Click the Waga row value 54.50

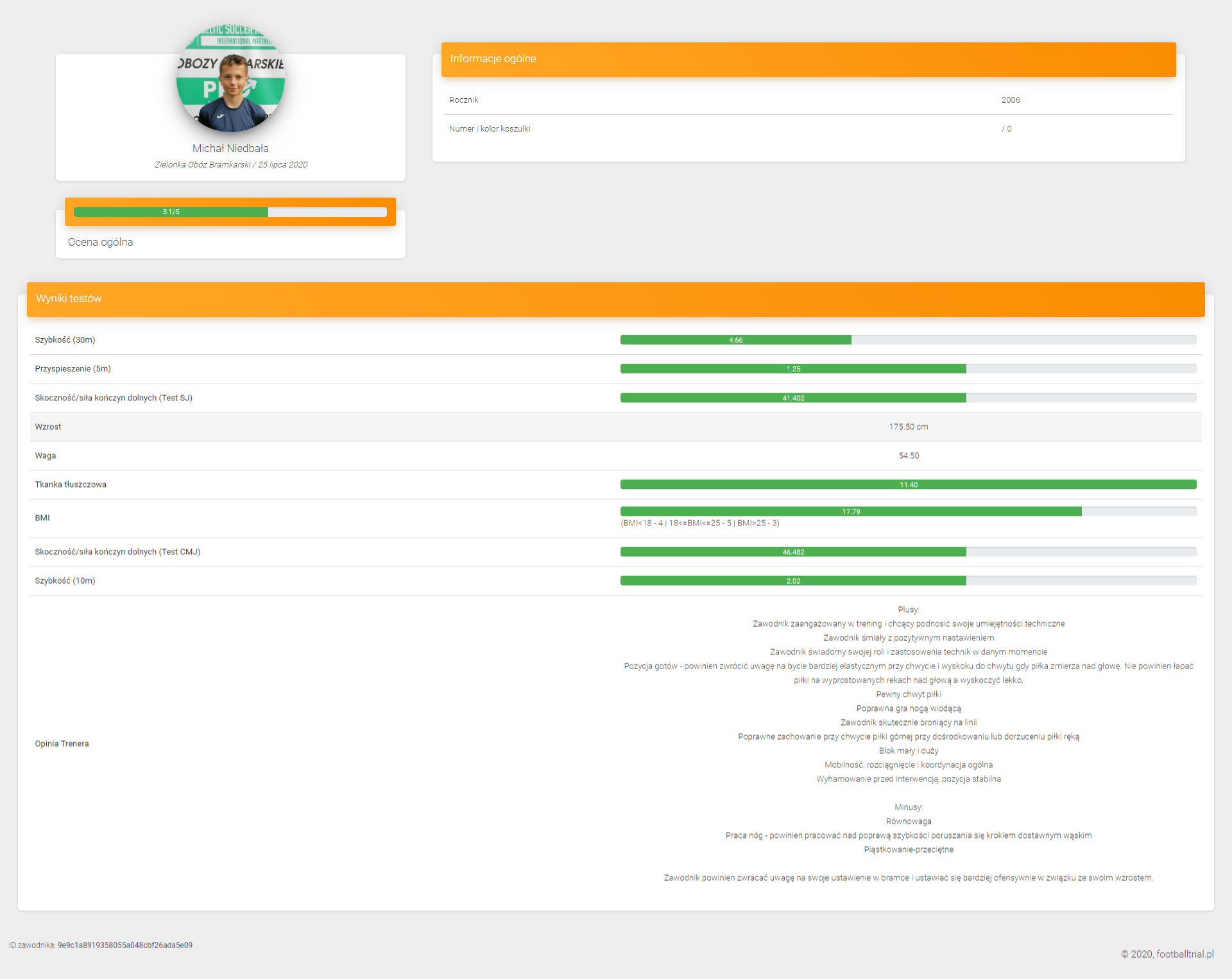tap(908, 455)
